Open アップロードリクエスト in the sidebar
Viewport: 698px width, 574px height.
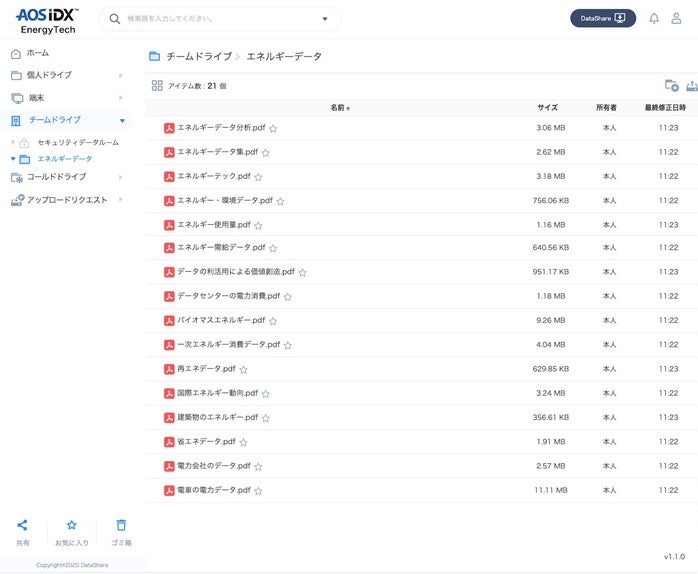(67, 200)
